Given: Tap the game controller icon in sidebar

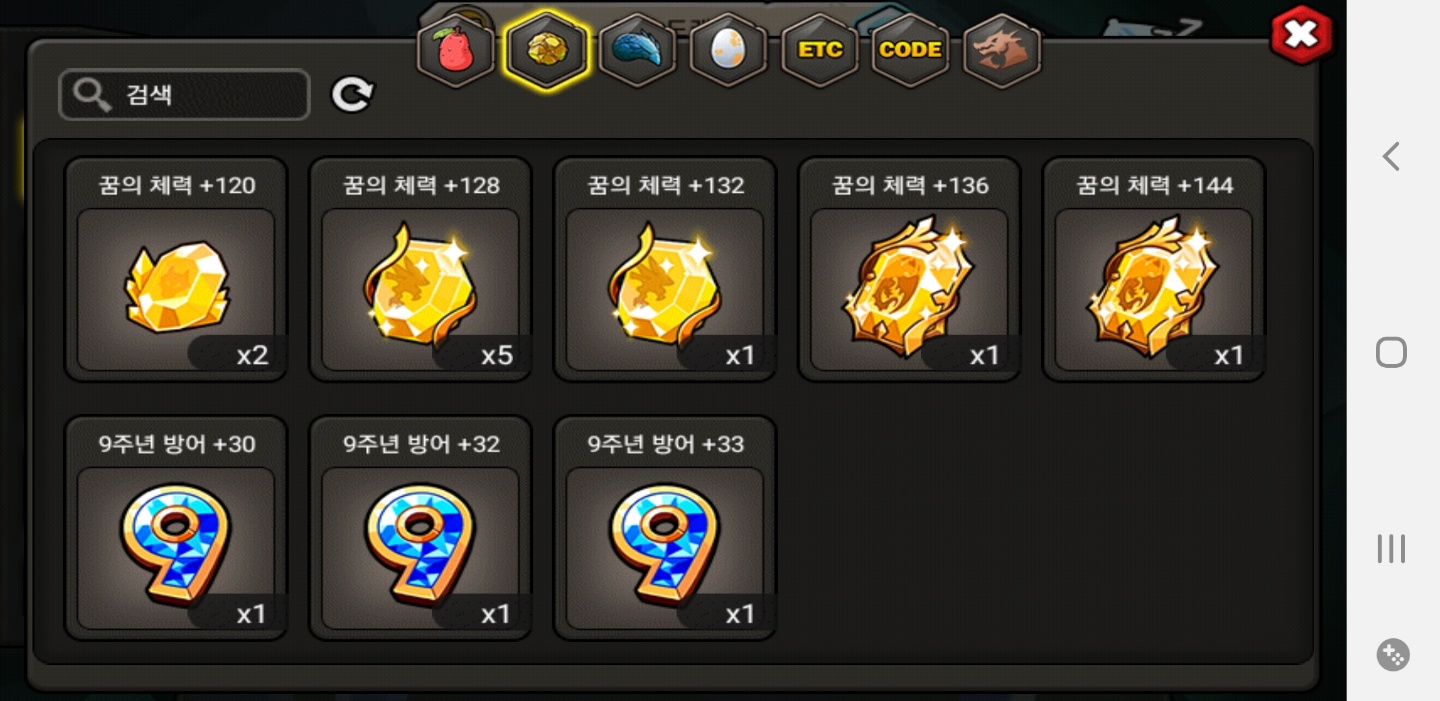Looking at the screenshot, I should [x=1392, y=655].
